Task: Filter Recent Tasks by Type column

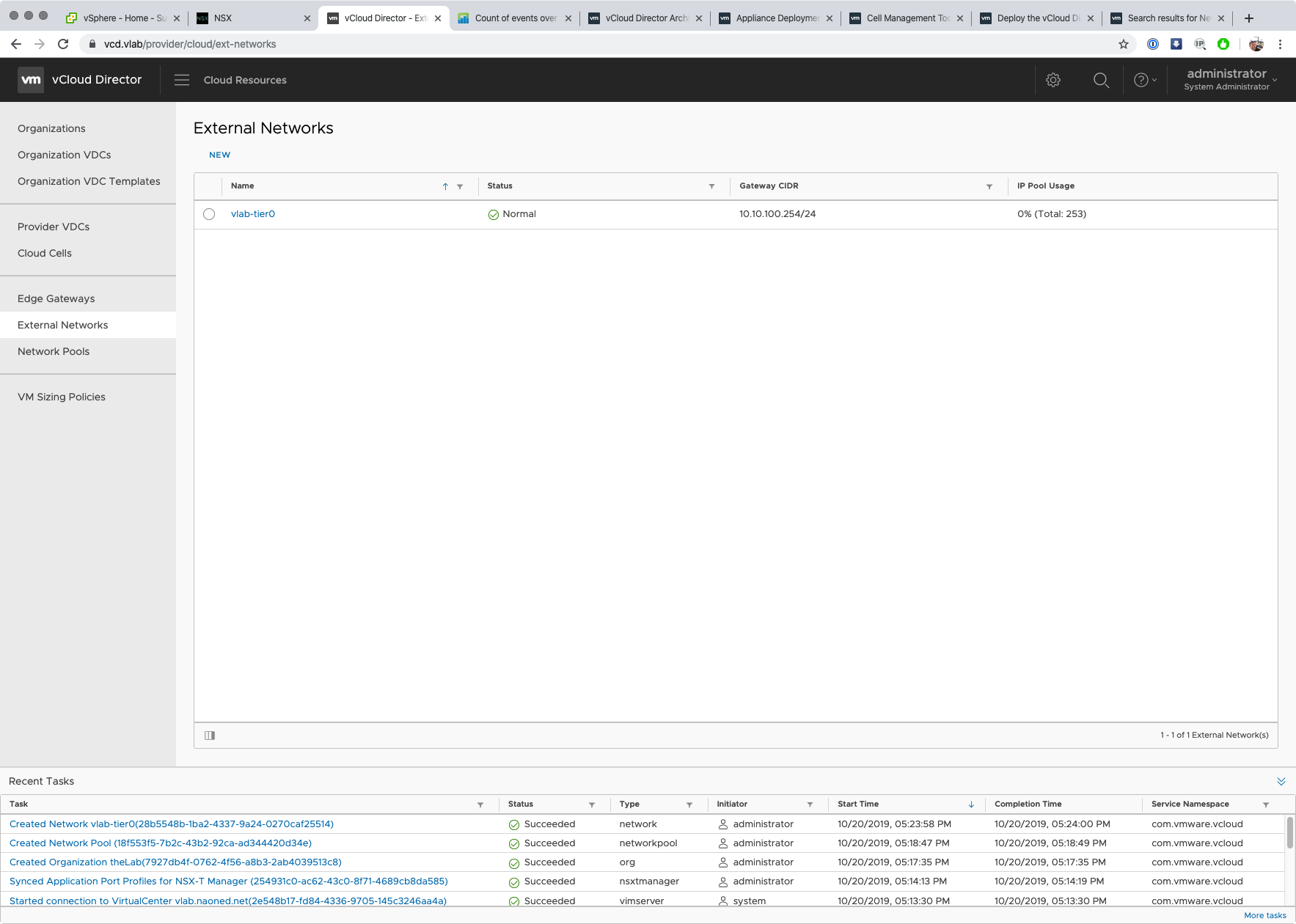Action: (689, 804)
